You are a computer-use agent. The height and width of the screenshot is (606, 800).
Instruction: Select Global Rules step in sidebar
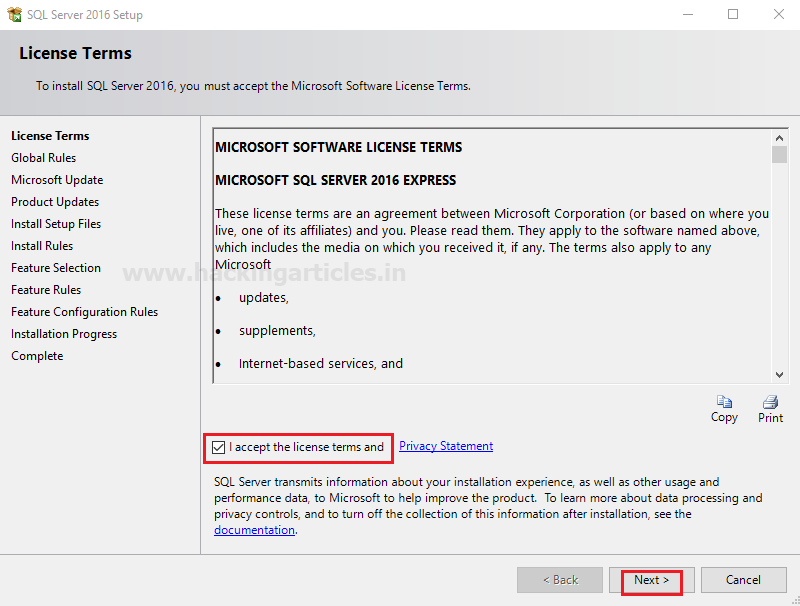[43, 158]
